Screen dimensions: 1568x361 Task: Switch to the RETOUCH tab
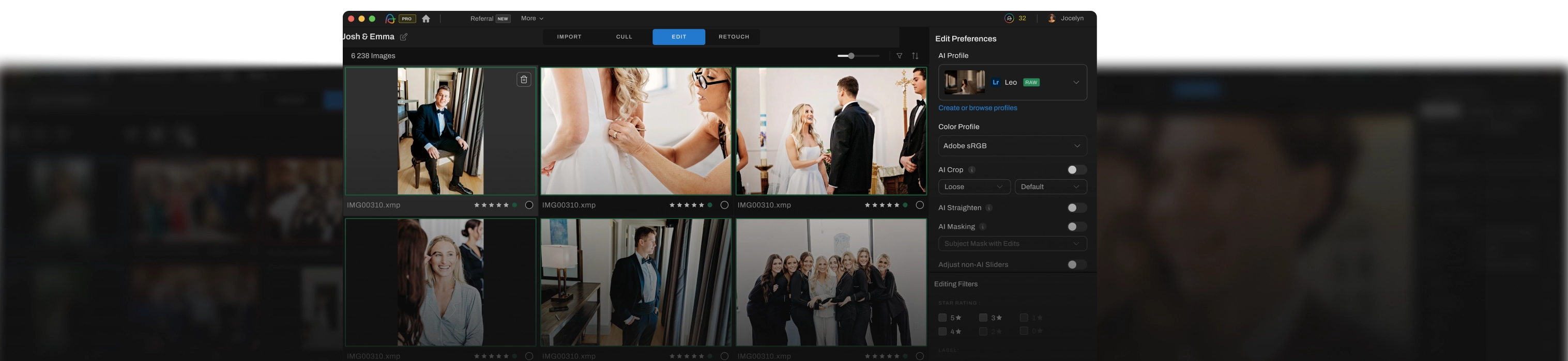pos(734,37)
